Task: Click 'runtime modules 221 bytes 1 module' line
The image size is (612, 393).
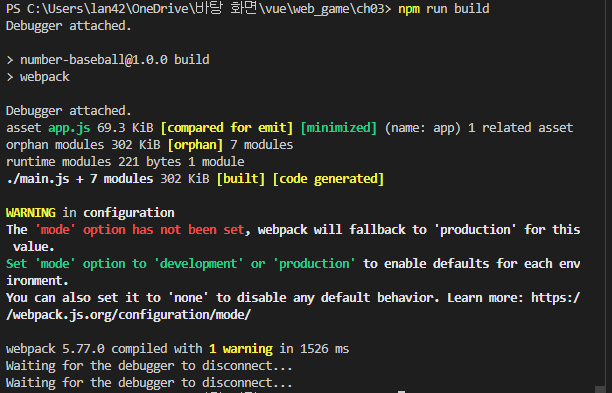Action: coord(125,162)
